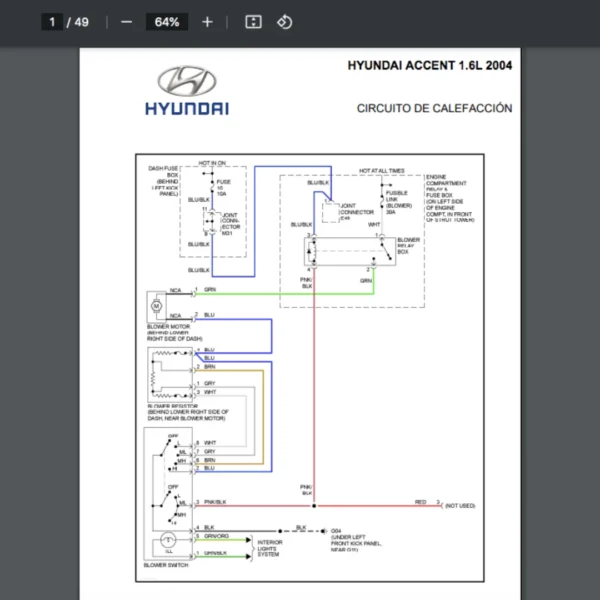Viewport: 600px width, 600px height.
Task: Click the BLOWER SWITCH caption
Action: 167,565
